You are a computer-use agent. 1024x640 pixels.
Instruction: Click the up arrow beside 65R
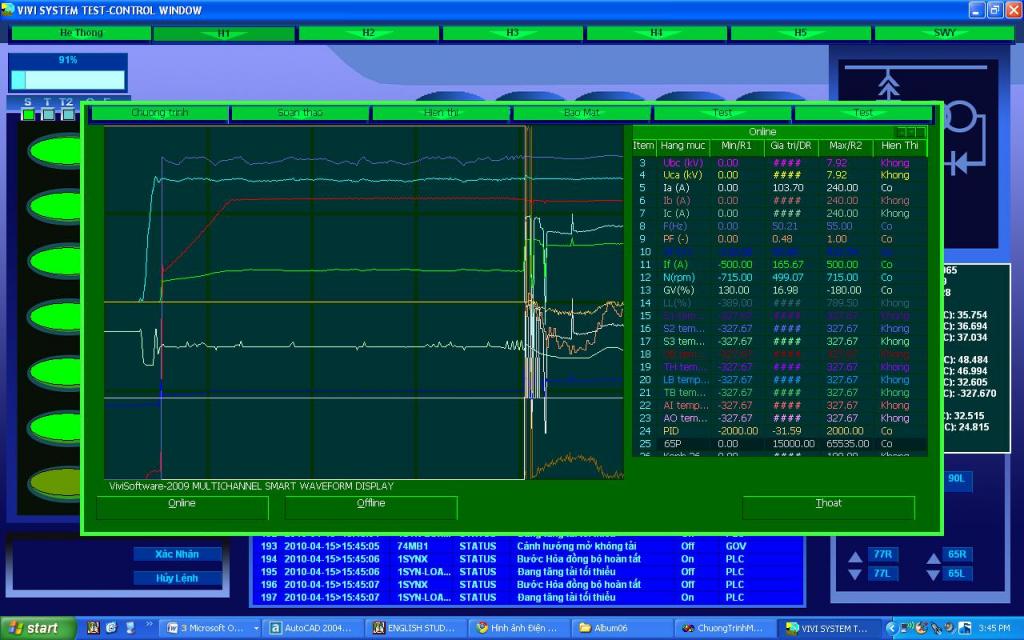934,557
